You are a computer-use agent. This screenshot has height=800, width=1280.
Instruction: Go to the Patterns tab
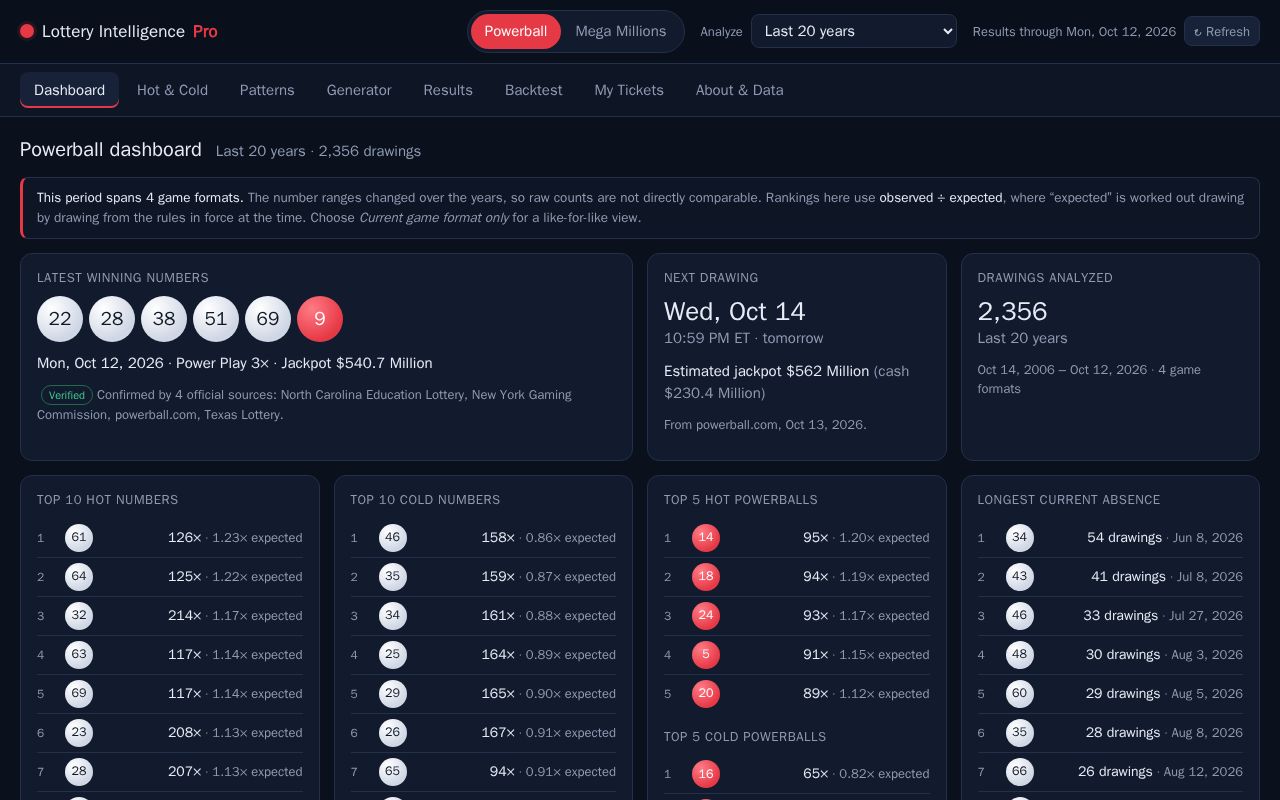point(267,90)
